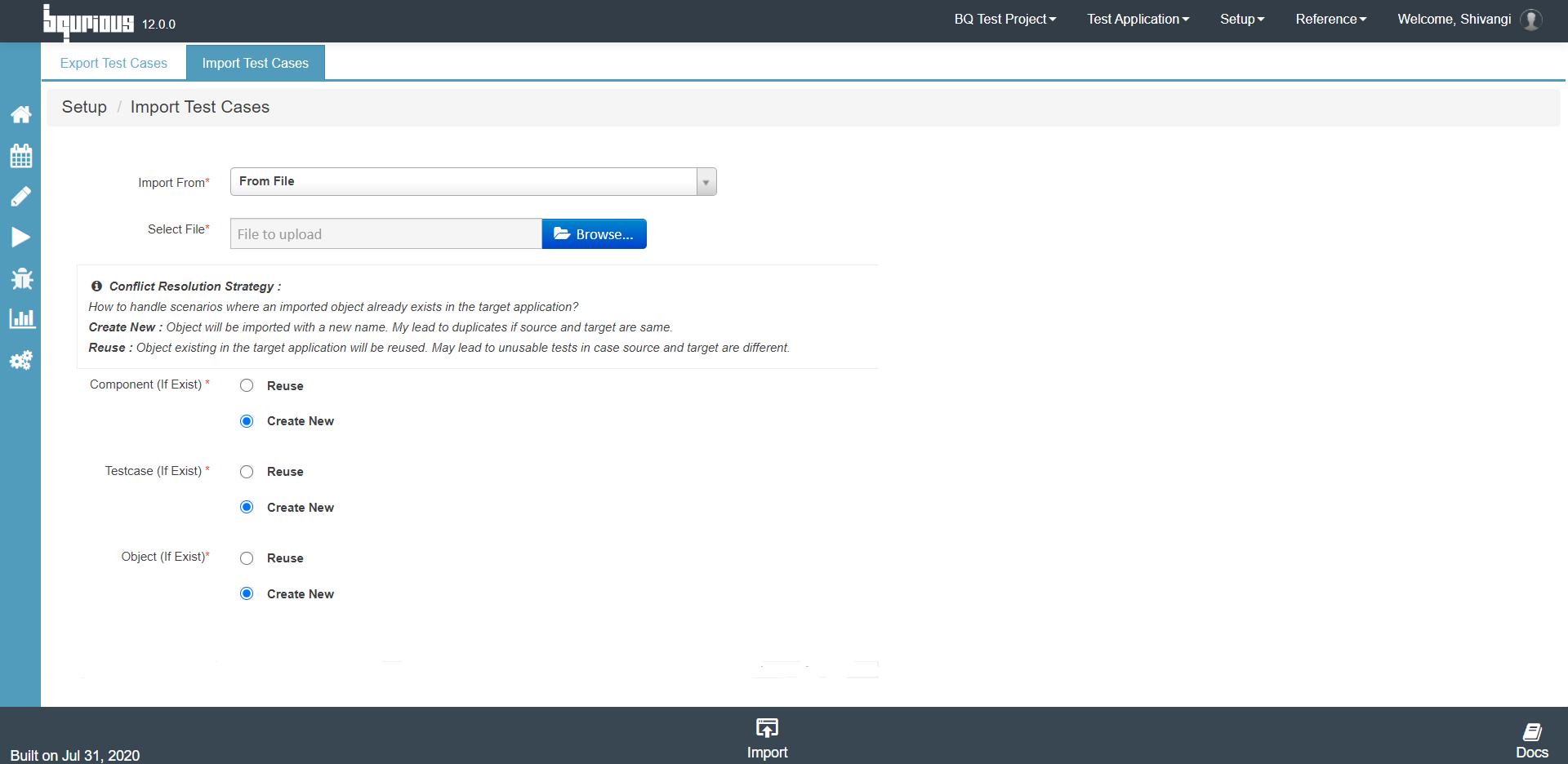Open the calendar icon in the sidebar

[21, 155]
